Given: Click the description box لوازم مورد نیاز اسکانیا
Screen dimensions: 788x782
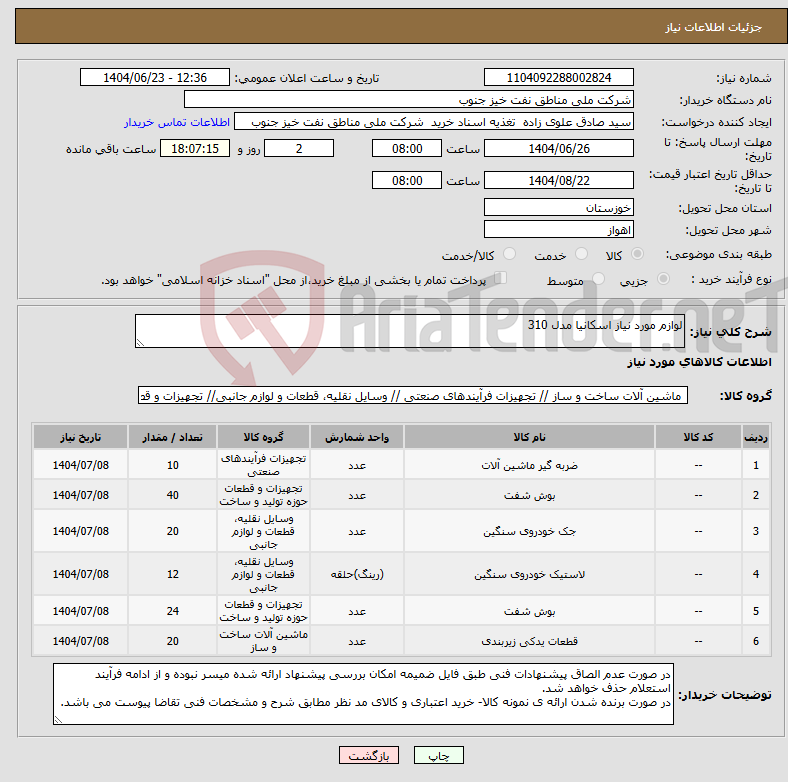Looking at the screenshot, I should tap(410, 331).
